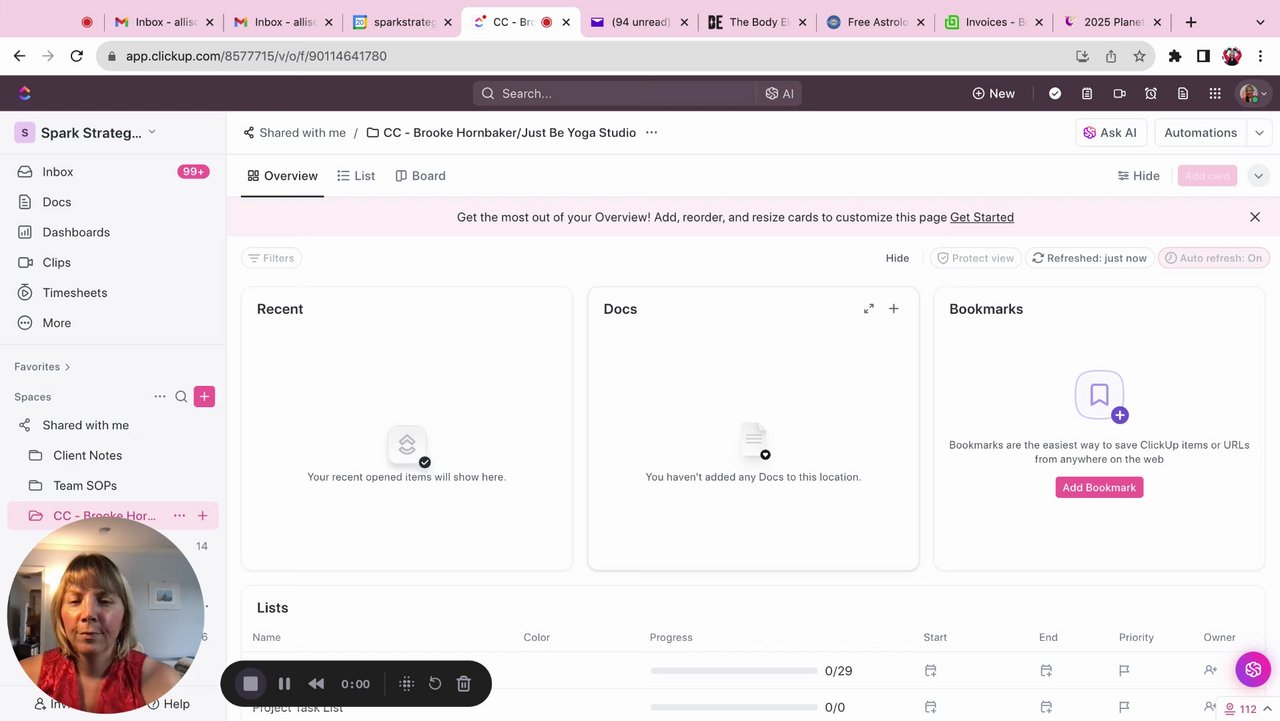Screen dimensions: 1280x721
Task: Add item to CC - Brooke Hor... folder
Action: coord(202,516)
